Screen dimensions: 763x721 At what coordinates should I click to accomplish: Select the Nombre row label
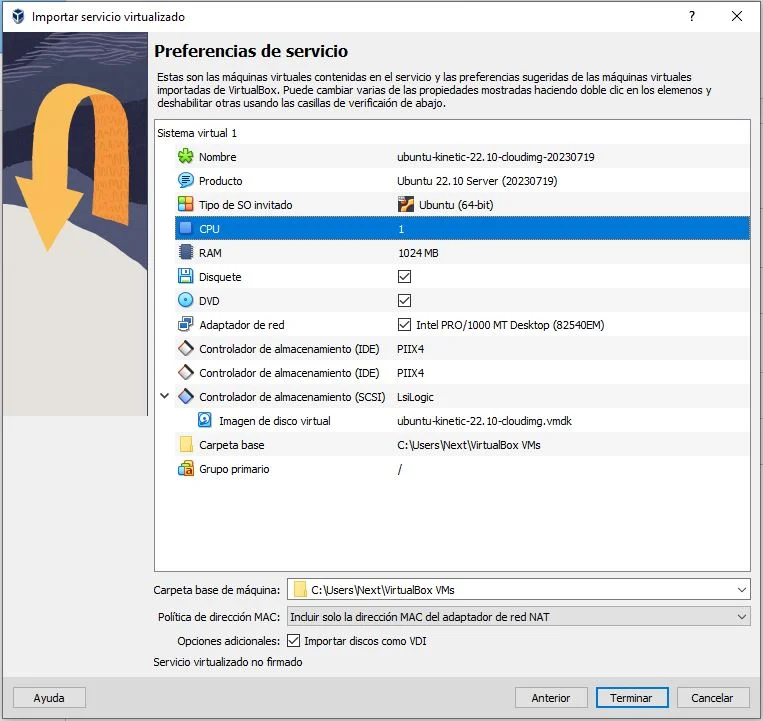point(218,157)
